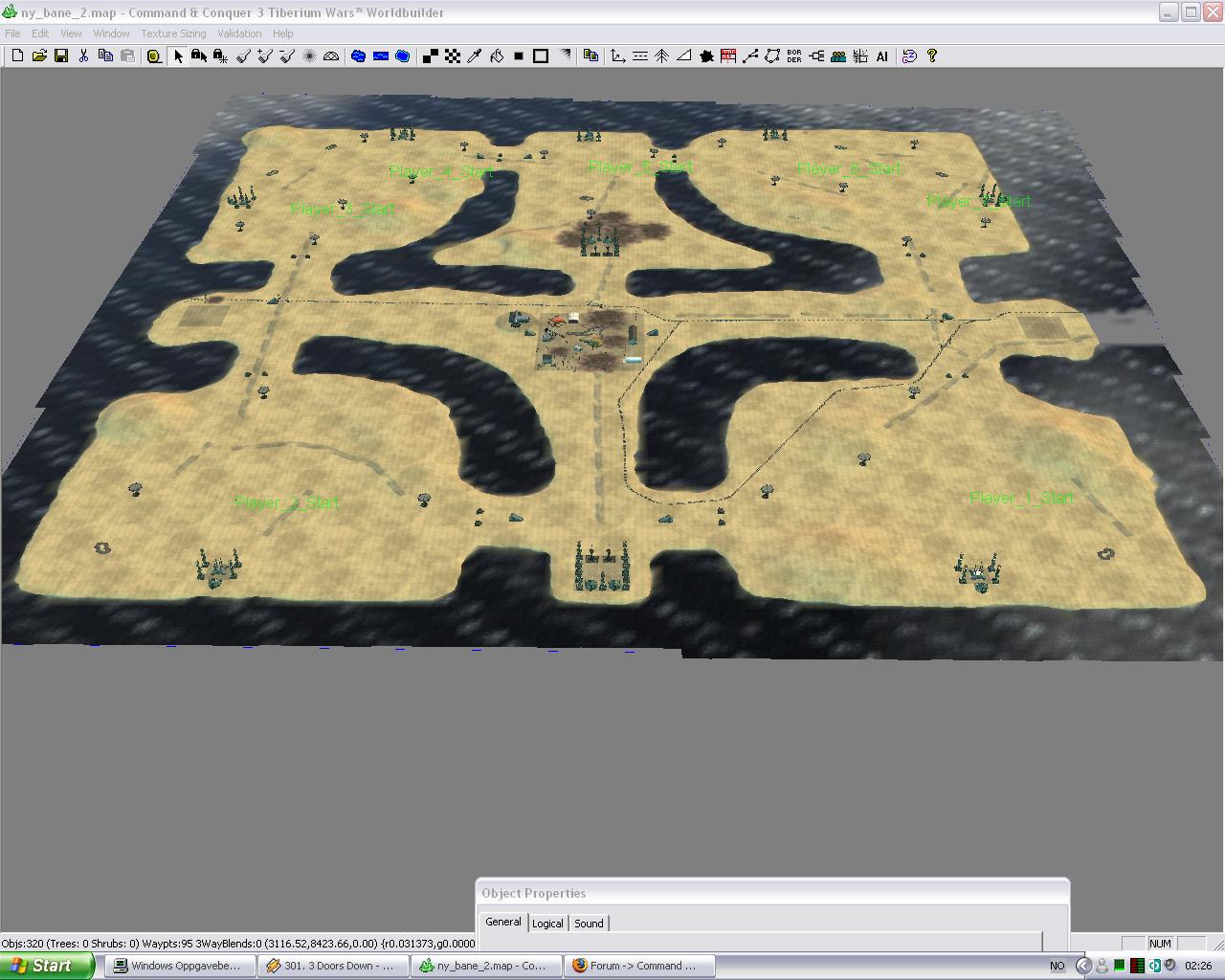
Task: Switch to the Logical tab in Object Properties
Action: (547, 924)
